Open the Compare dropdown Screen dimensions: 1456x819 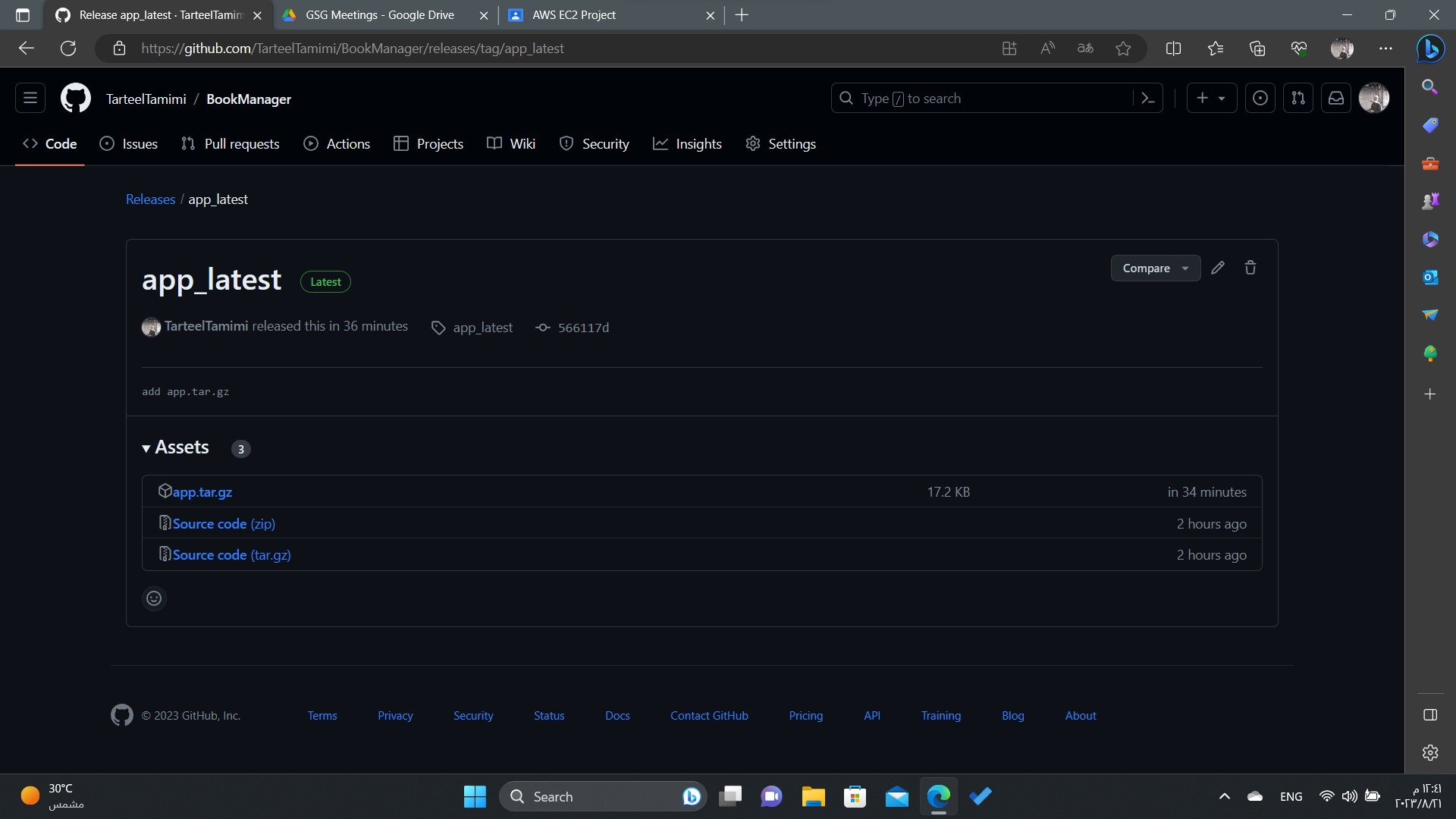click(1155, 268)
